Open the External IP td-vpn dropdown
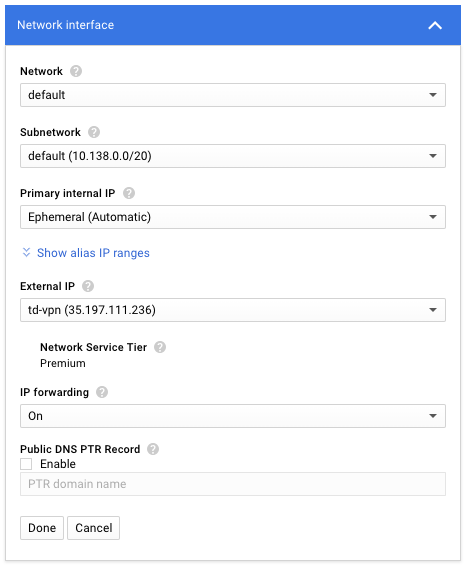The width and height of the screenshot is (467, 569). coord(233,310)
